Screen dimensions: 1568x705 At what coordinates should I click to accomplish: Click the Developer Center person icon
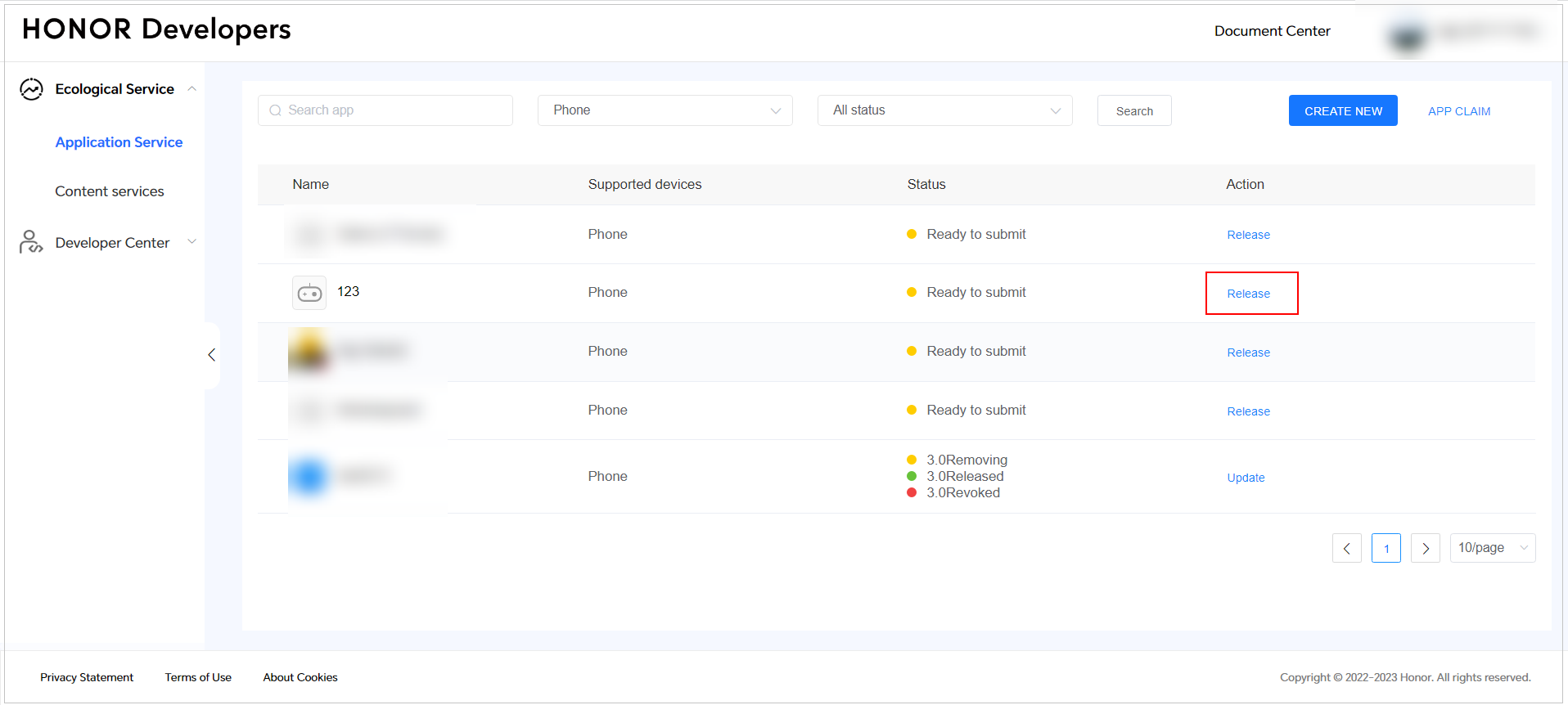(30, 242)
